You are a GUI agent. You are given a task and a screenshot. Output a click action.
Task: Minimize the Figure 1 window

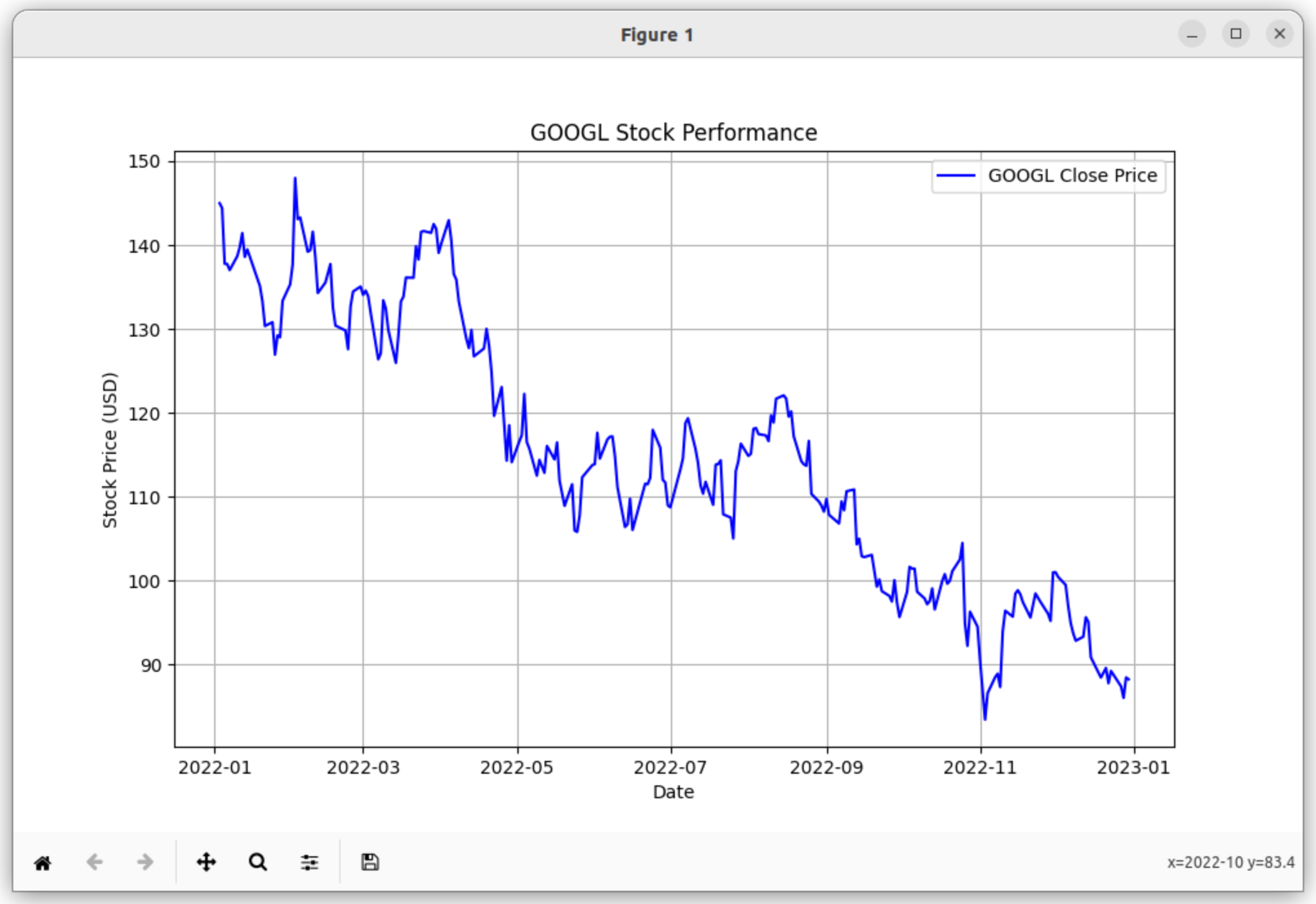[x=1191, y=34]
